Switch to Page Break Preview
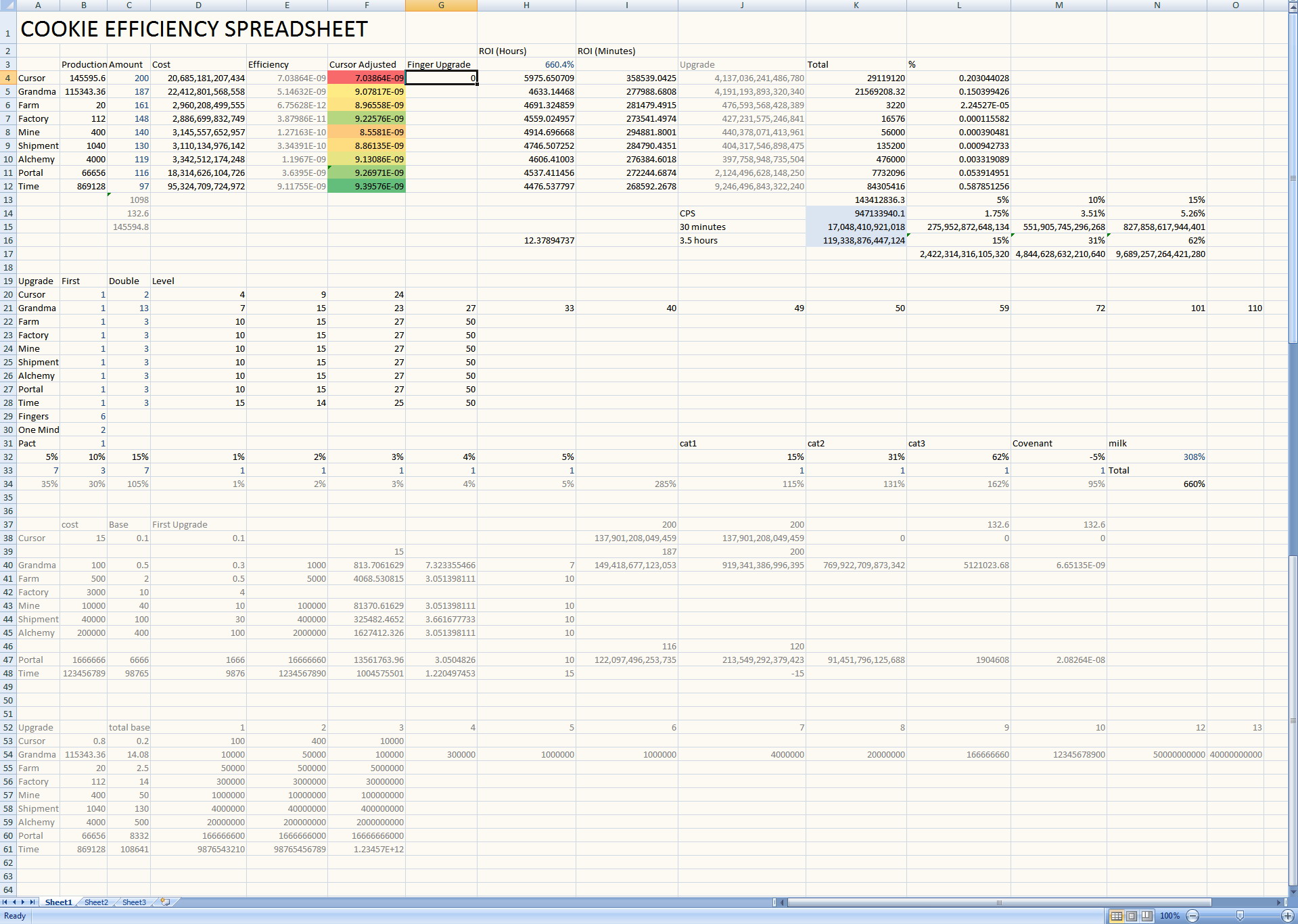1298x924 pixels. (x=1147, y=916)
